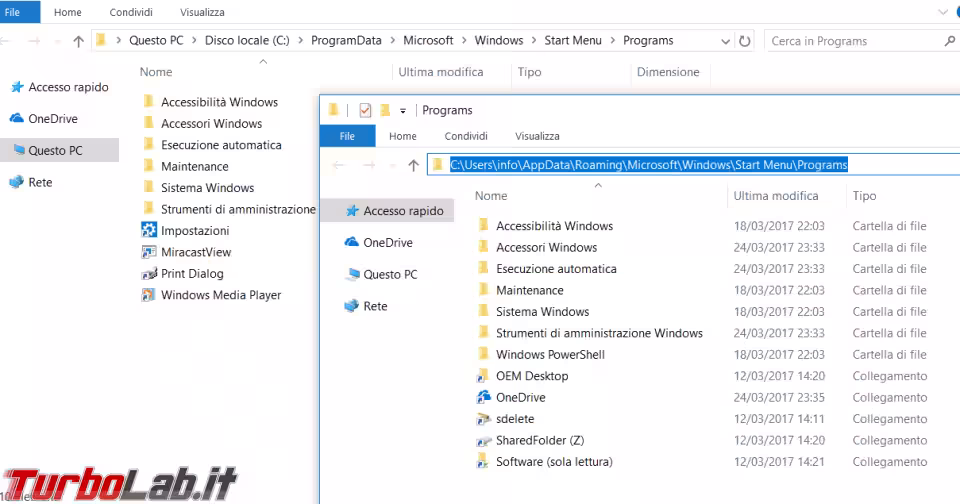Click the Esecuzione automatica folder icon in the back window

(149, 144)
